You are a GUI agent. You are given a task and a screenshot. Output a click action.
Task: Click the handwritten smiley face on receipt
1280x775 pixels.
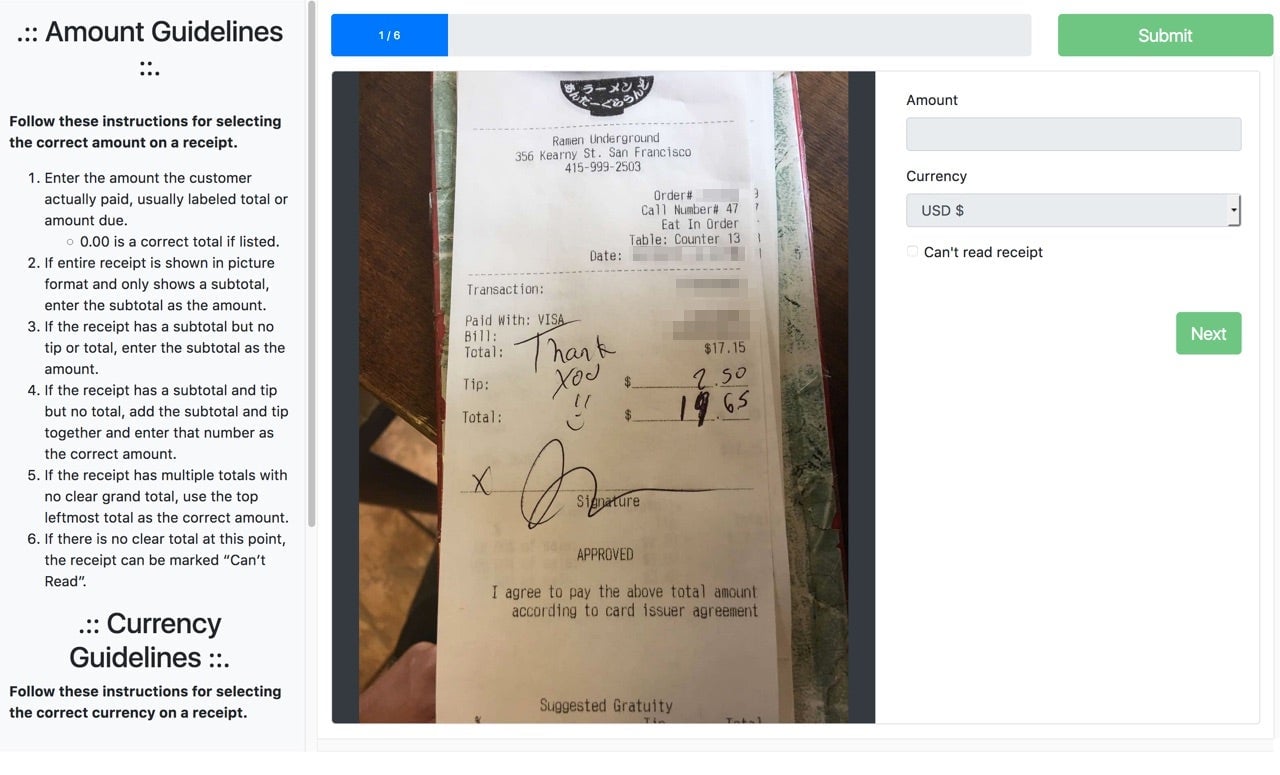pos(577,412)
